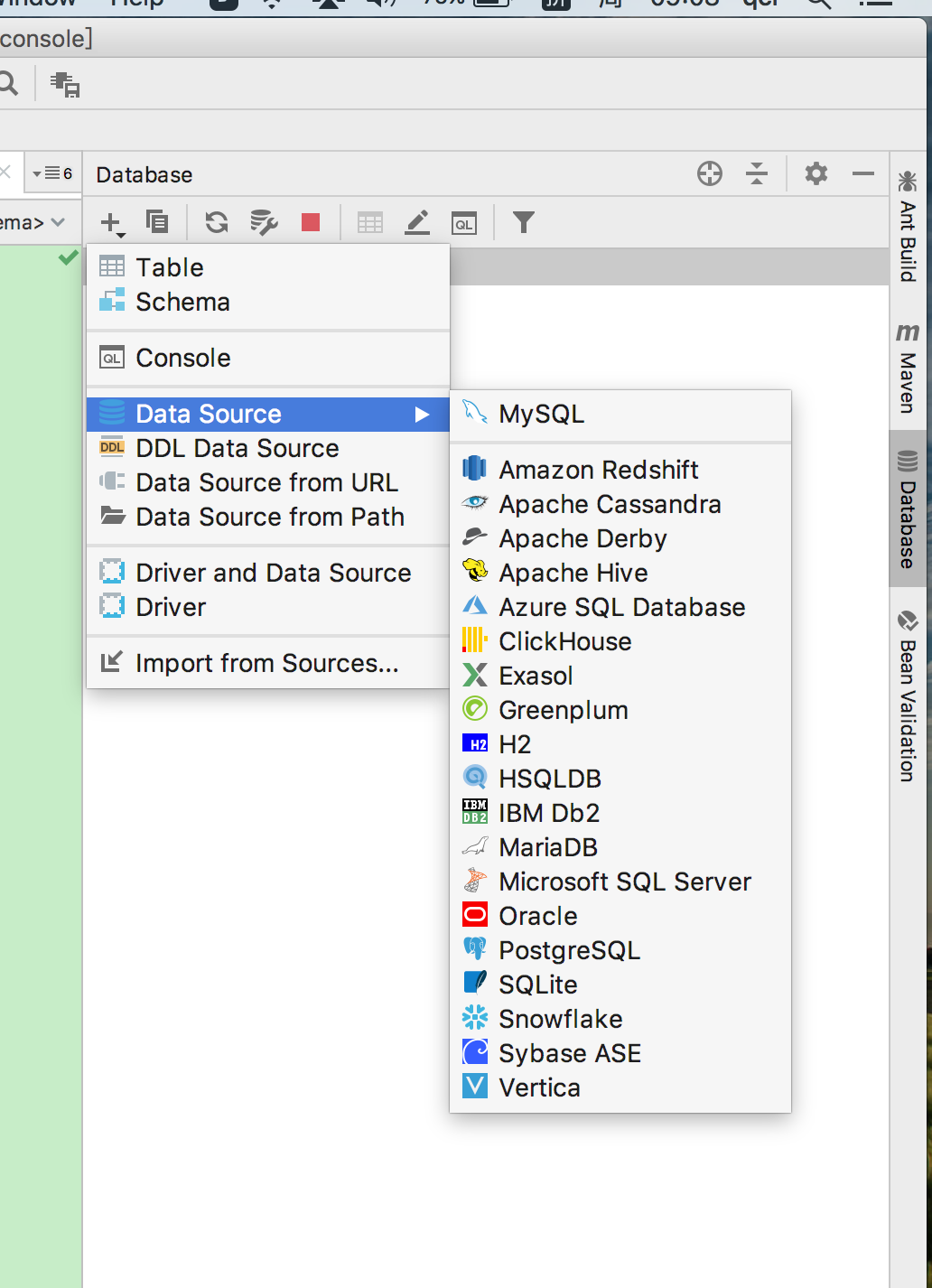Choose Exasol data source
Image resolution: width=932 pixels, height=1288 pixels.
(x=620, y=676)
